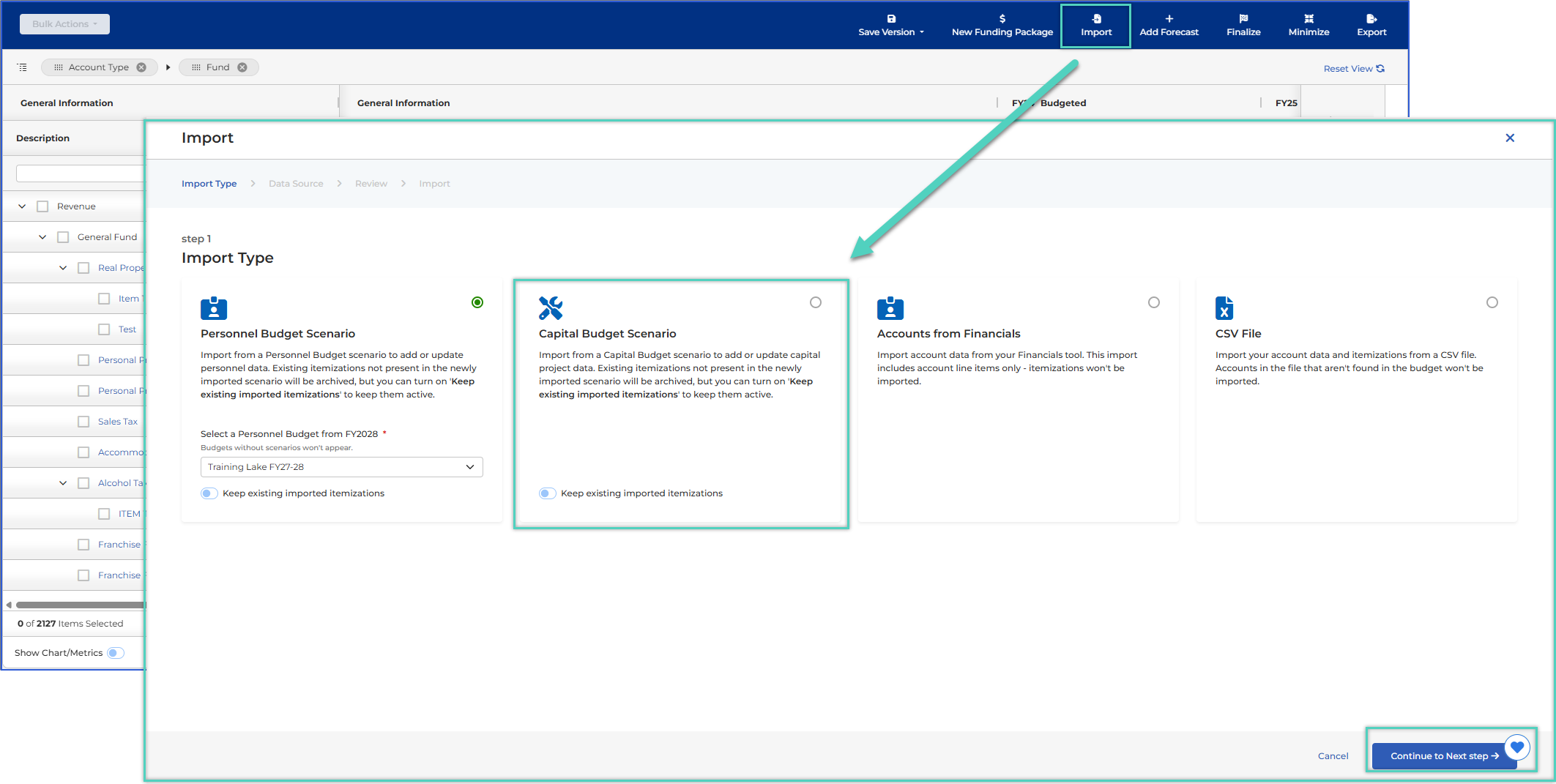Select the Accounts from Financials radio button

[1154, 302]
